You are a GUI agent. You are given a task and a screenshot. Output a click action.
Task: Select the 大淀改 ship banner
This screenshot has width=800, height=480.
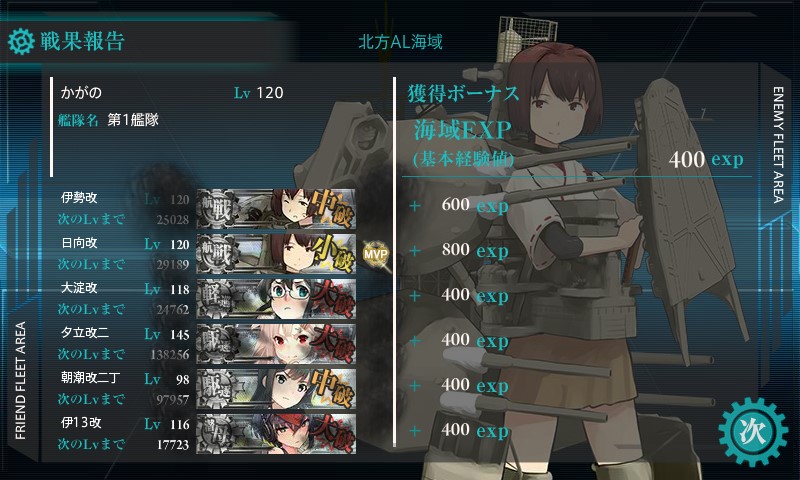276,298
